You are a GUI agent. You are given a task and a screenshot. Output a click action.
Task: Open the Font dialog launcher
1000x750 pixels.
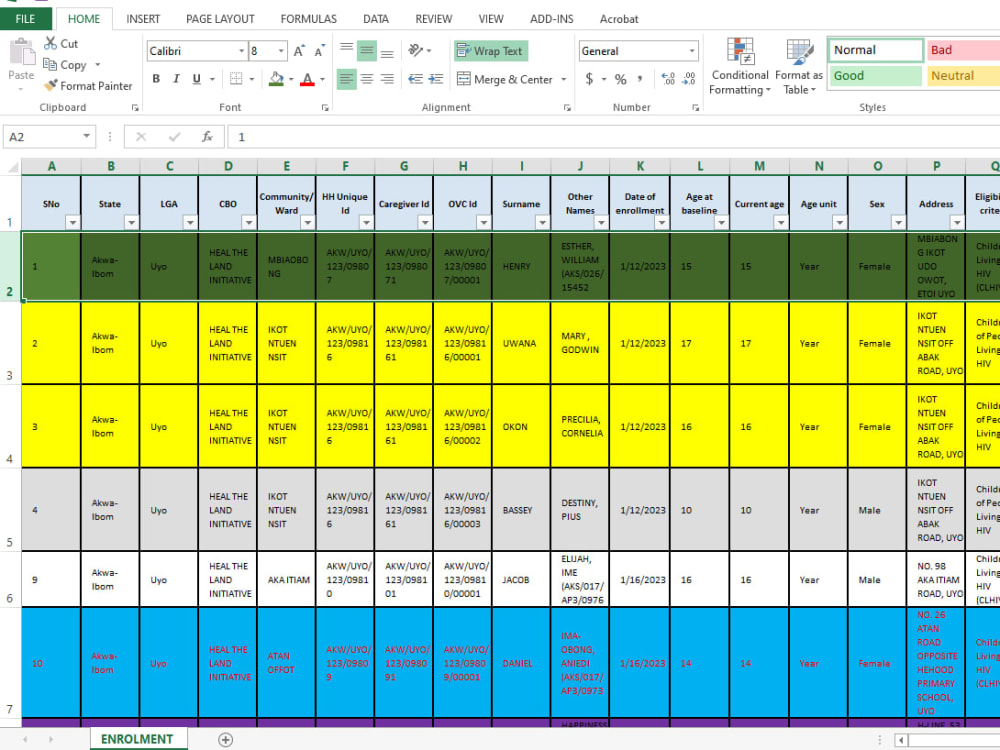pos(325,108)
